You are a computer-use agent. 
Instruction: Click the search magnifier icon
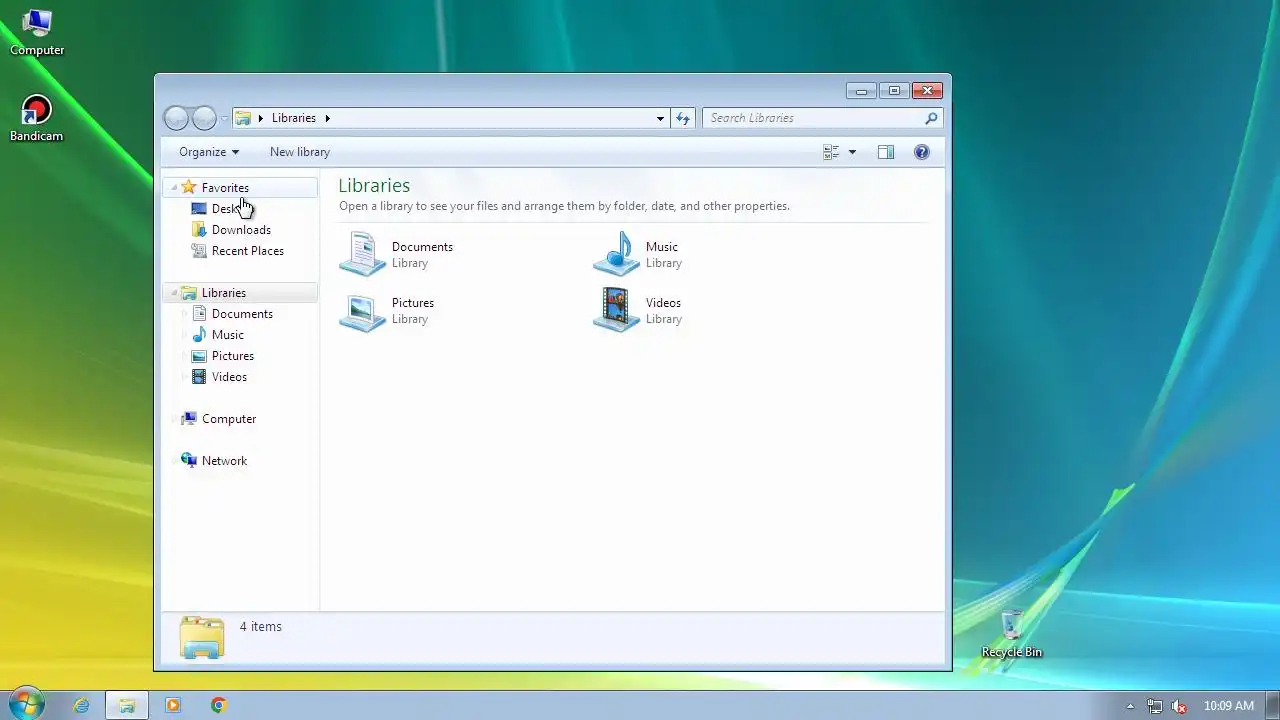tap(931, 118)
